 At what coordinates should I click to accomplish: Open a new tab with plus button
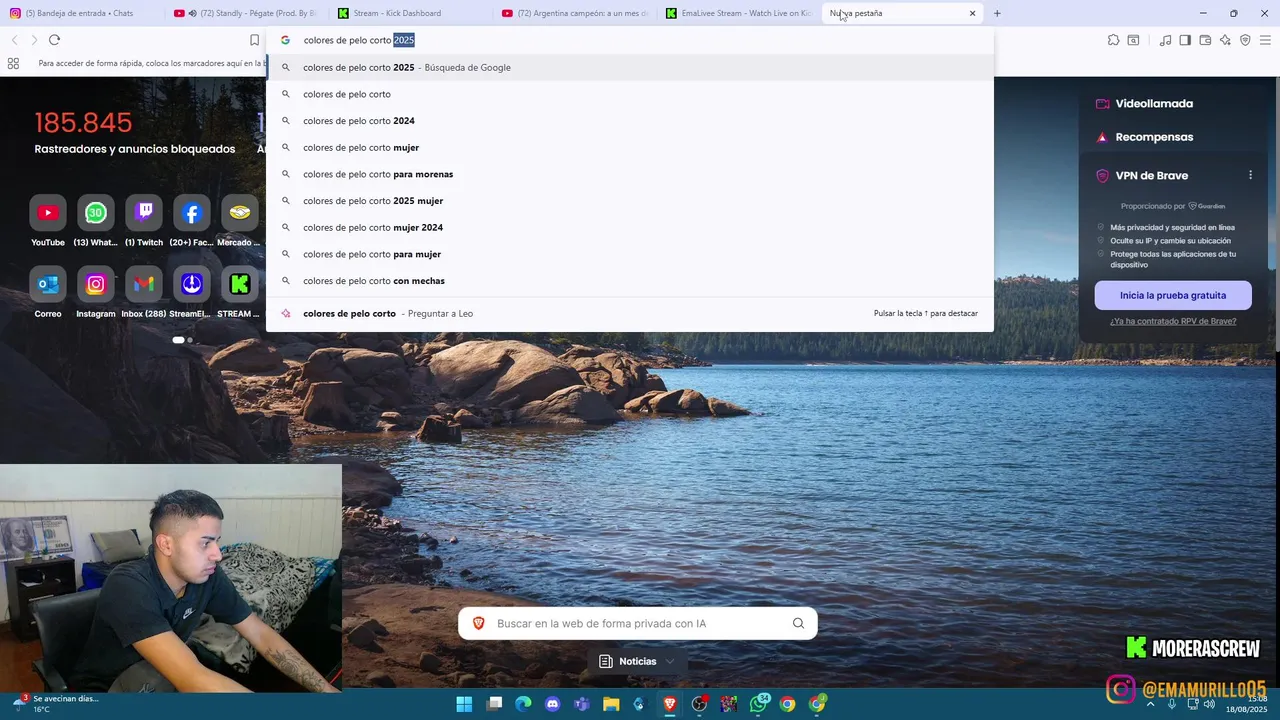pos(997,13)
